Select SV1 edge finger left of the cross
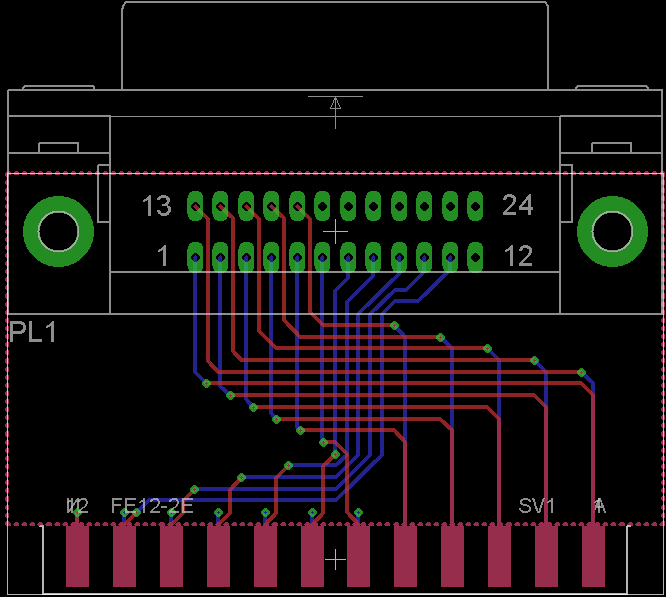 pyautogui.click(x=312, y=556)
